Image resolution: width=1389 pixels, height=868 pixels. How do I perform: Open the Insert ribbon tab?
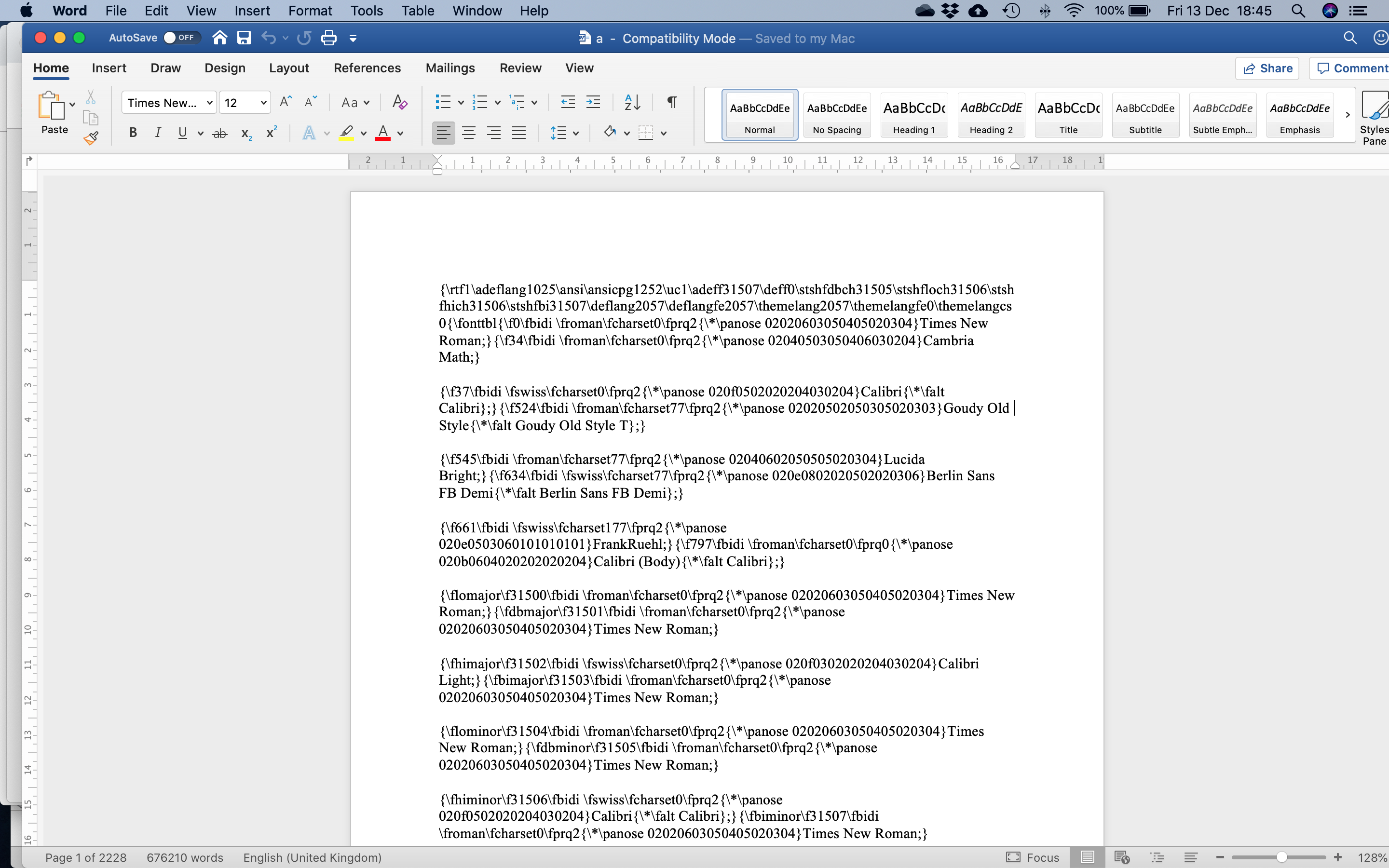pos(109,68)
